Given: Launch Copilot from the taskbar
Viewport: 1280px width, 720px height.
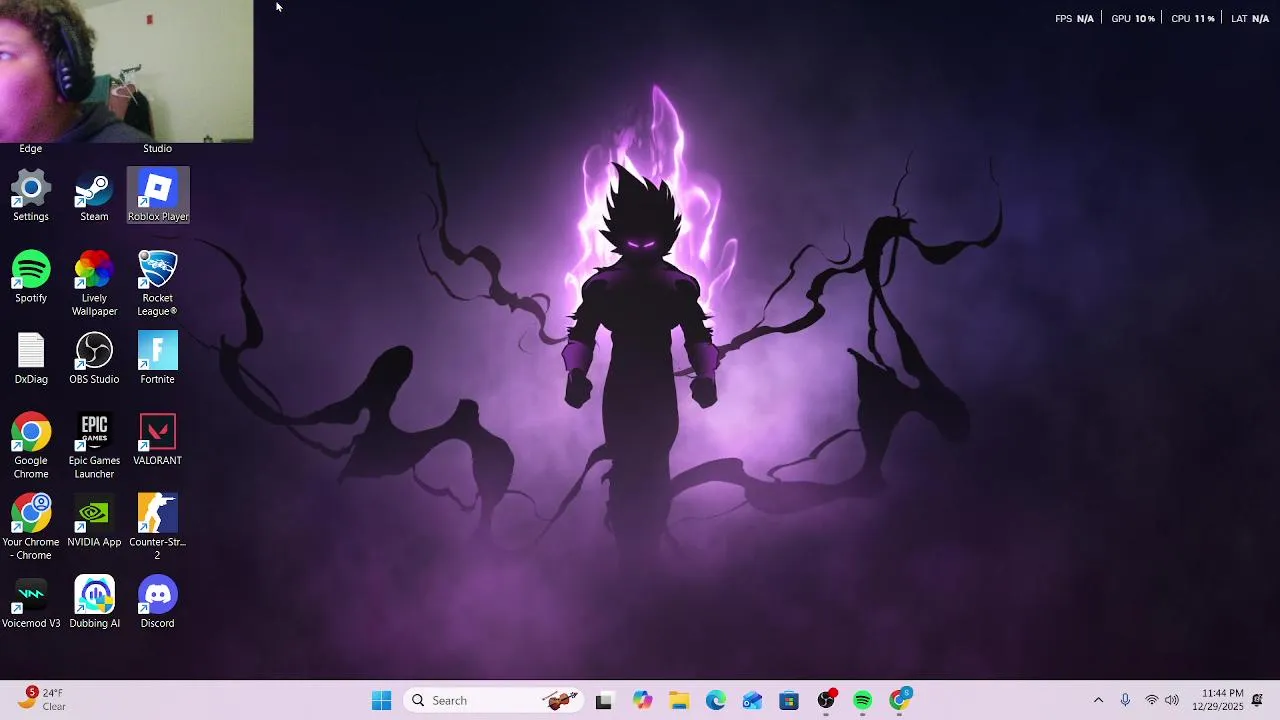Looking at the screenshot, I should point(642,701).
